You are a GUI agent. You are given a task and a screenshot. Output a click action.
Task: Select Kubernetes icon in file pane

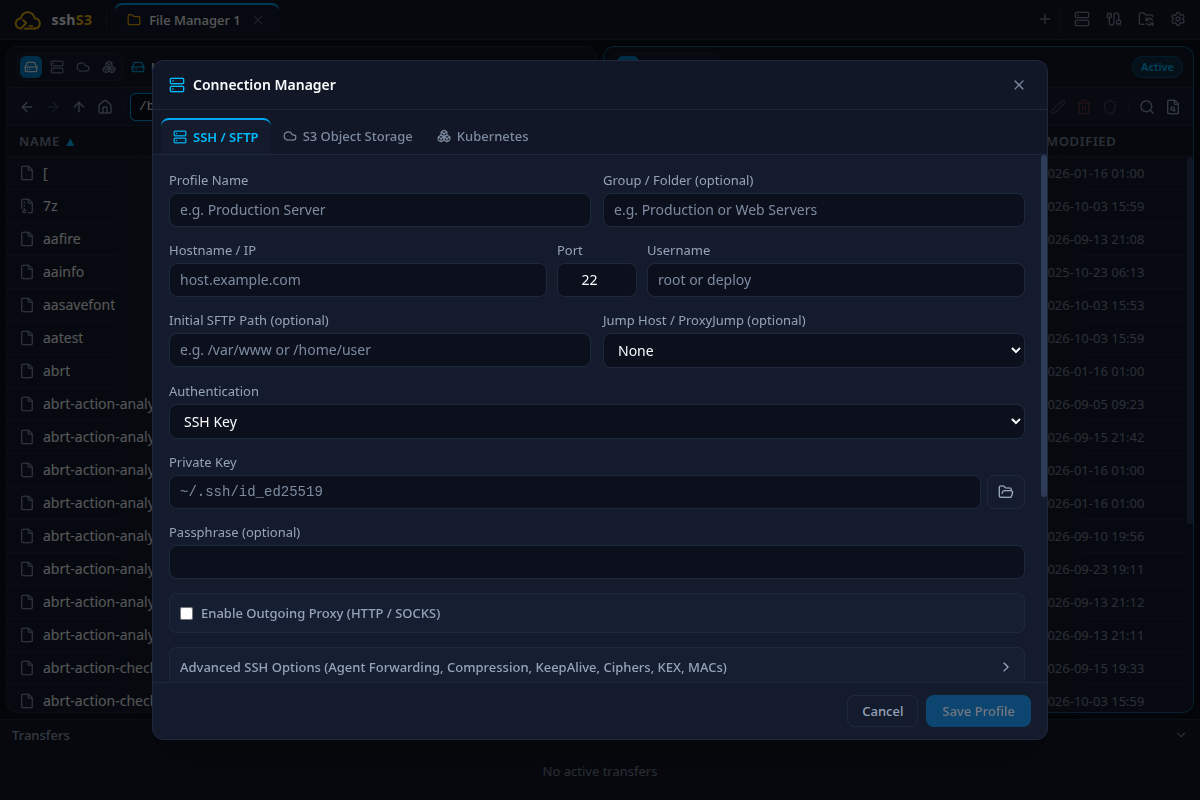pyautogui.click(x=109, y=67)
